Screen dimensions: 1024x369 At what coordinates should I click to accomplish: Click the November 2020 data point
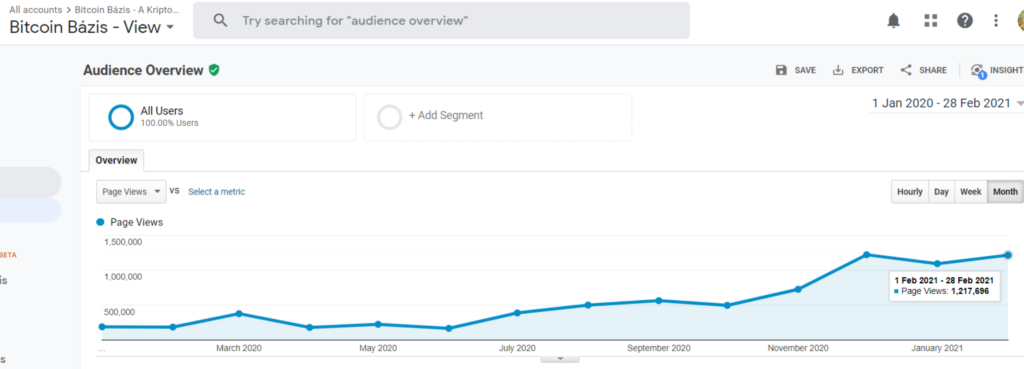click(797, 289)
